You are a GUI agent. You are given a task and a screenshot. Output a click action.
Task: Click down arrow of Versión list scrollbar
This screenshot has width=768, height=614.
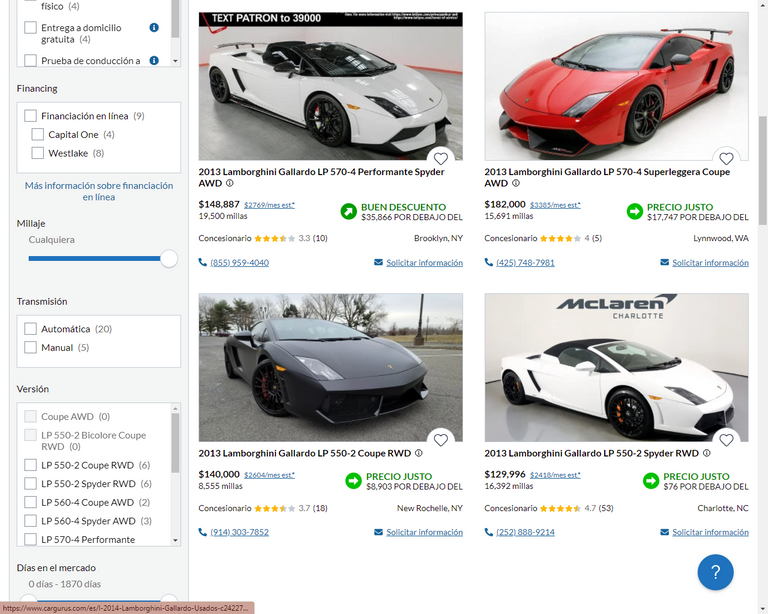pyautogui.click(x=175, y=541)
